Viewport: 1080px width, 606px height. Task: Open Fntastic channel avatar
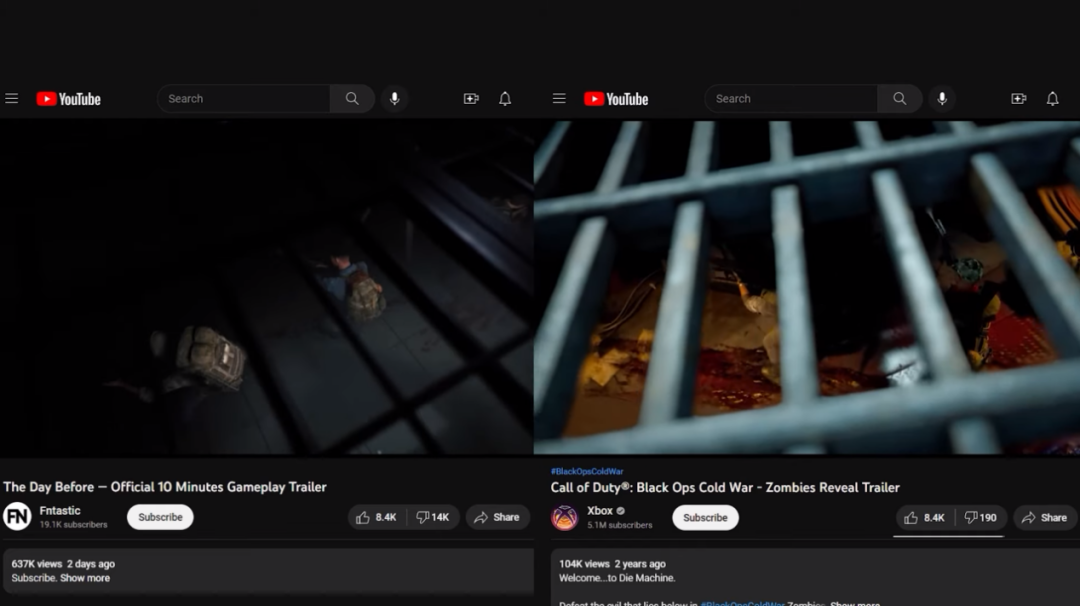coord(17,516)
